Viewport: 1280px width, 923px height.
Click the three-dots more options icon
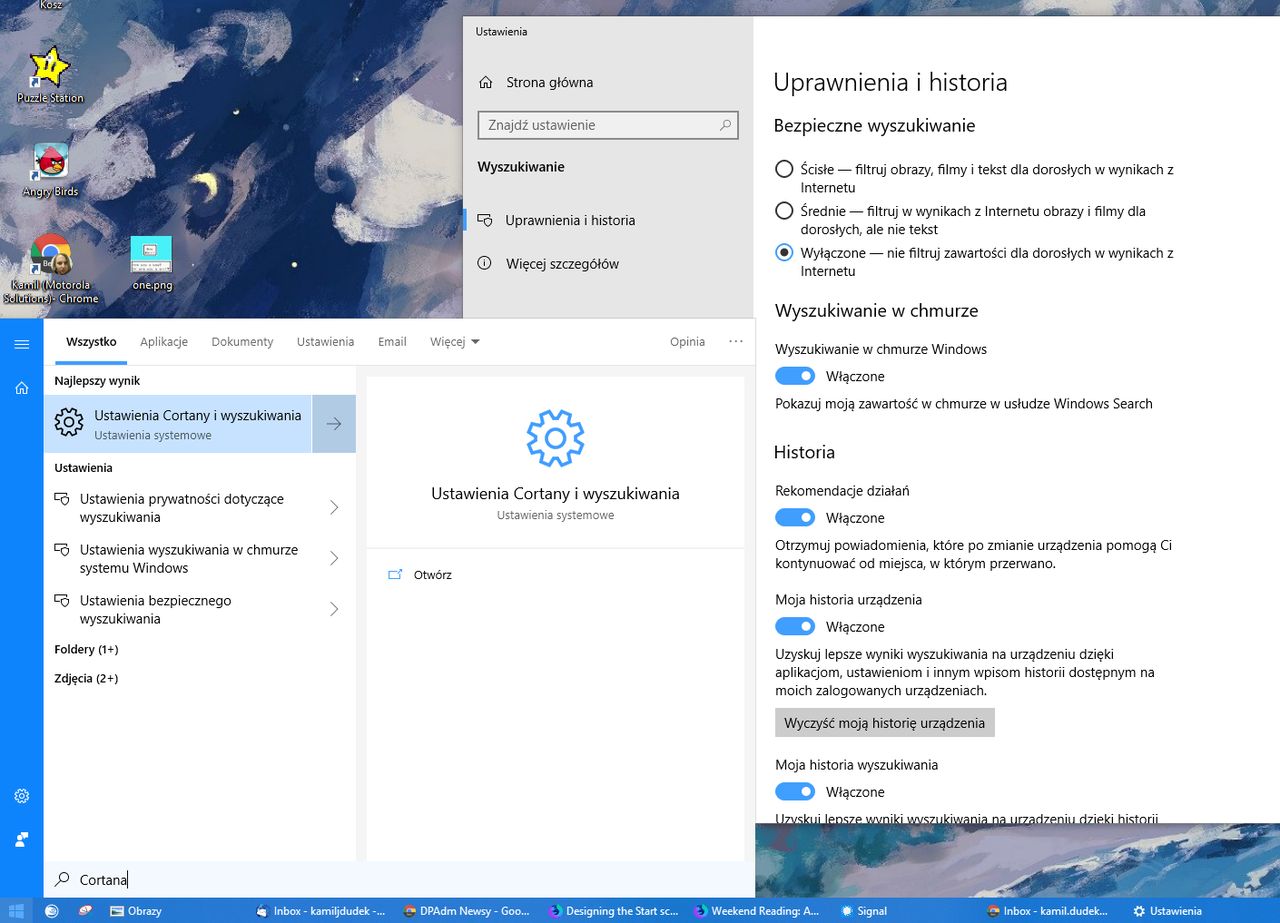coord(736,341)
